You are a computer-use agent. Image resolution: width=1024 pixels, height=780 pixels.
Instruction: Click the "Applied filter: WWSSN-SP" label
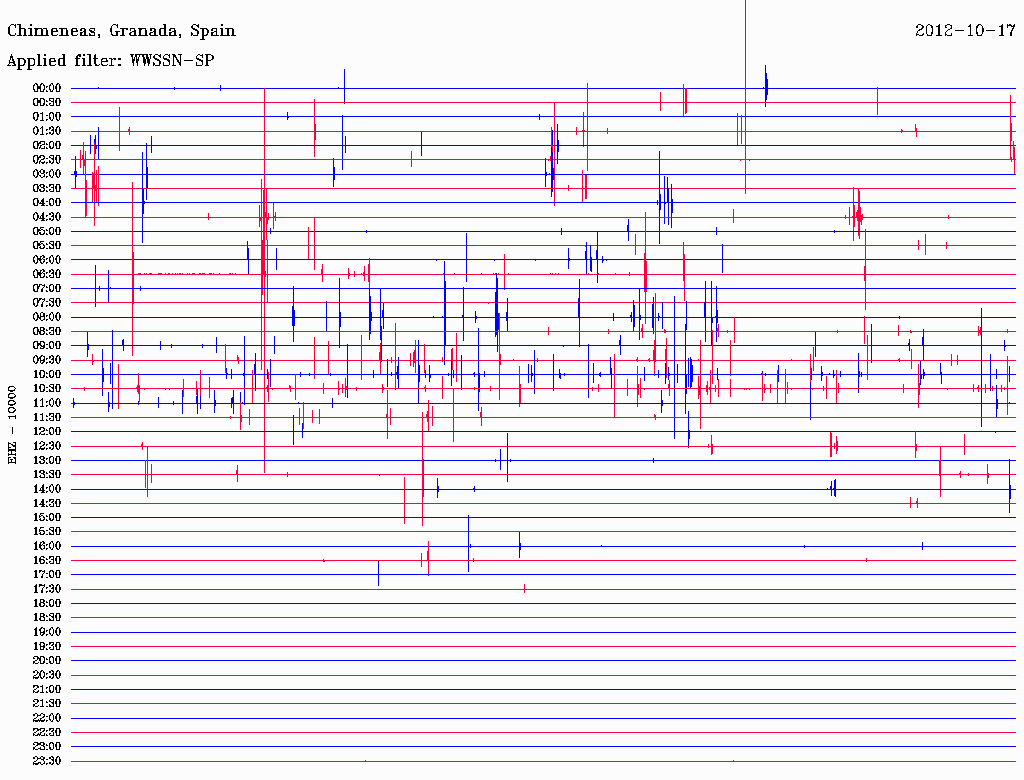110,61
